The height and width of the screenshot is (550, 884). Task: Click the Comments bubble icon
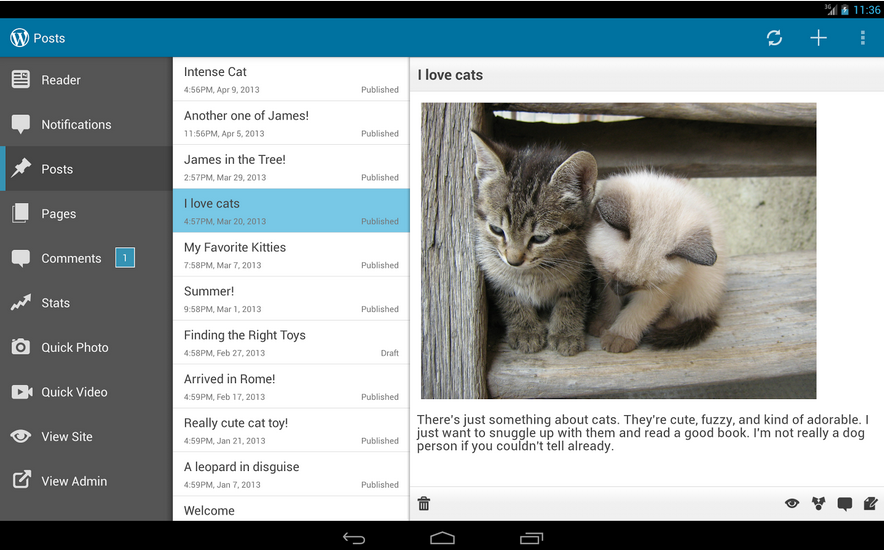point(21,258)
